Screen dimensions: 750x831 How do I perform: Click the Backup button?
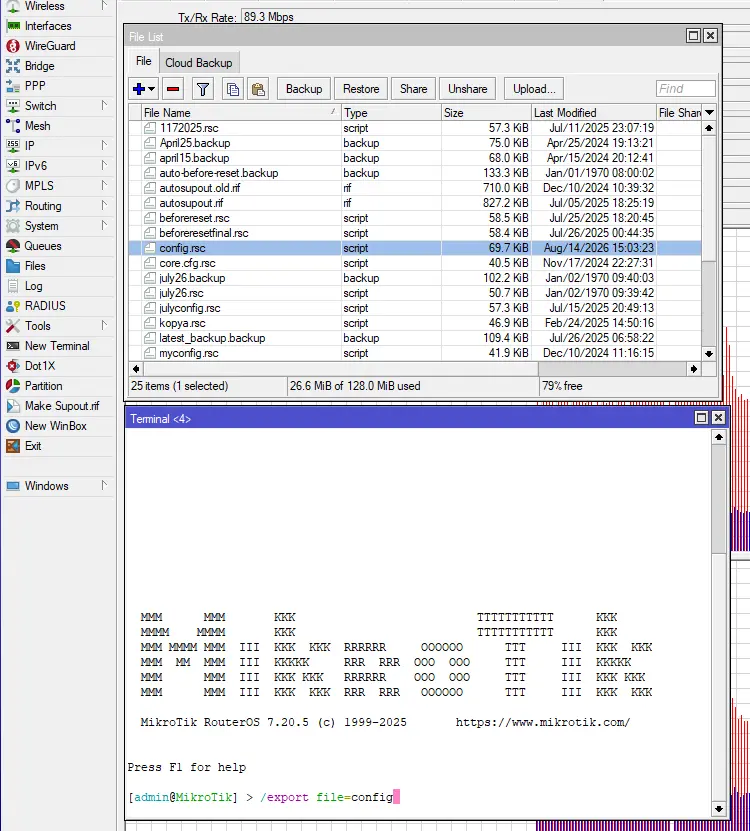(304, 89)
